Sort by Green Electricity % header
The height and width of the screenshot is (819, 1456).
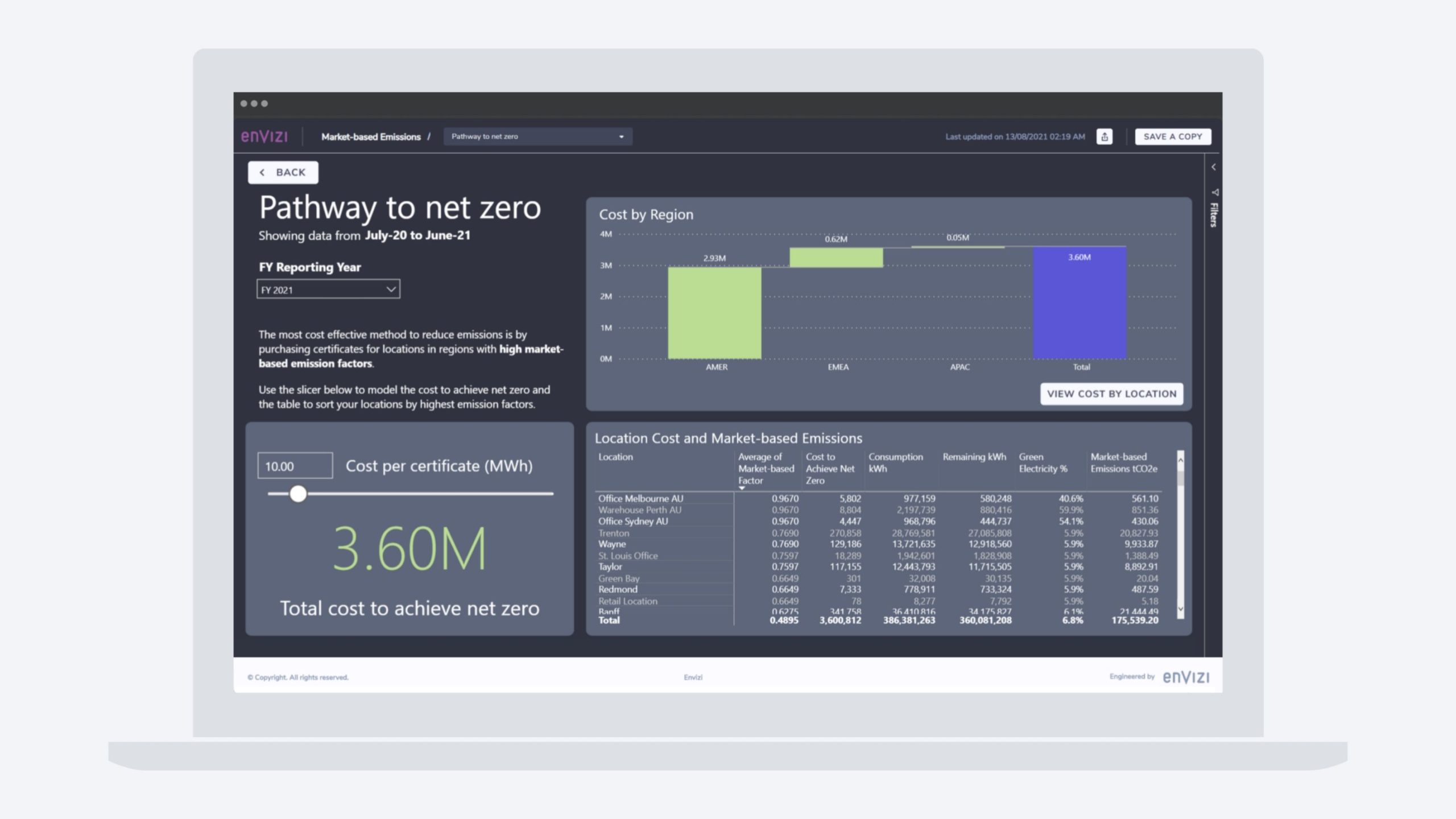tap(1043, 462)
